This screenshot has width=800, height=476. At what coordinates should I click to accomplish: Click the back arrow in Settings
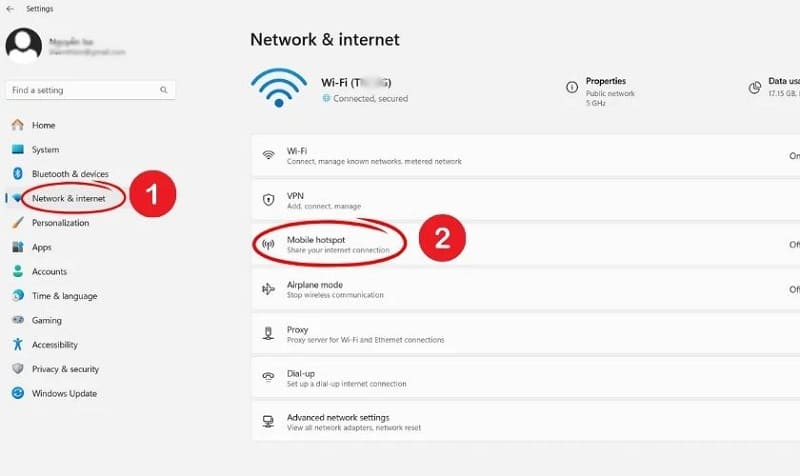point(10,9)
